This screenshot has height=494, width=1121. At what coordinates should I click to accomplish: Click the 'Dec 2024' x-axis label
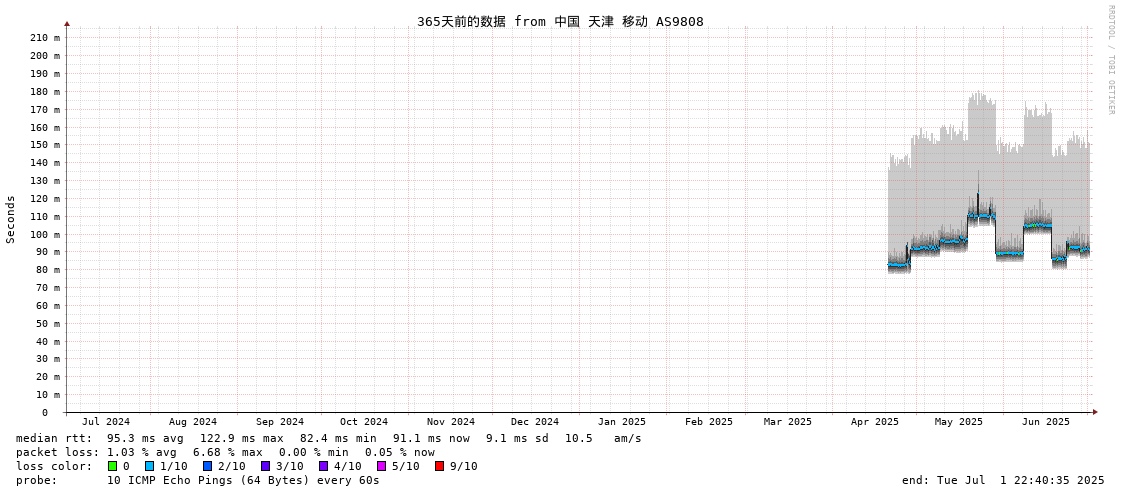535,422
